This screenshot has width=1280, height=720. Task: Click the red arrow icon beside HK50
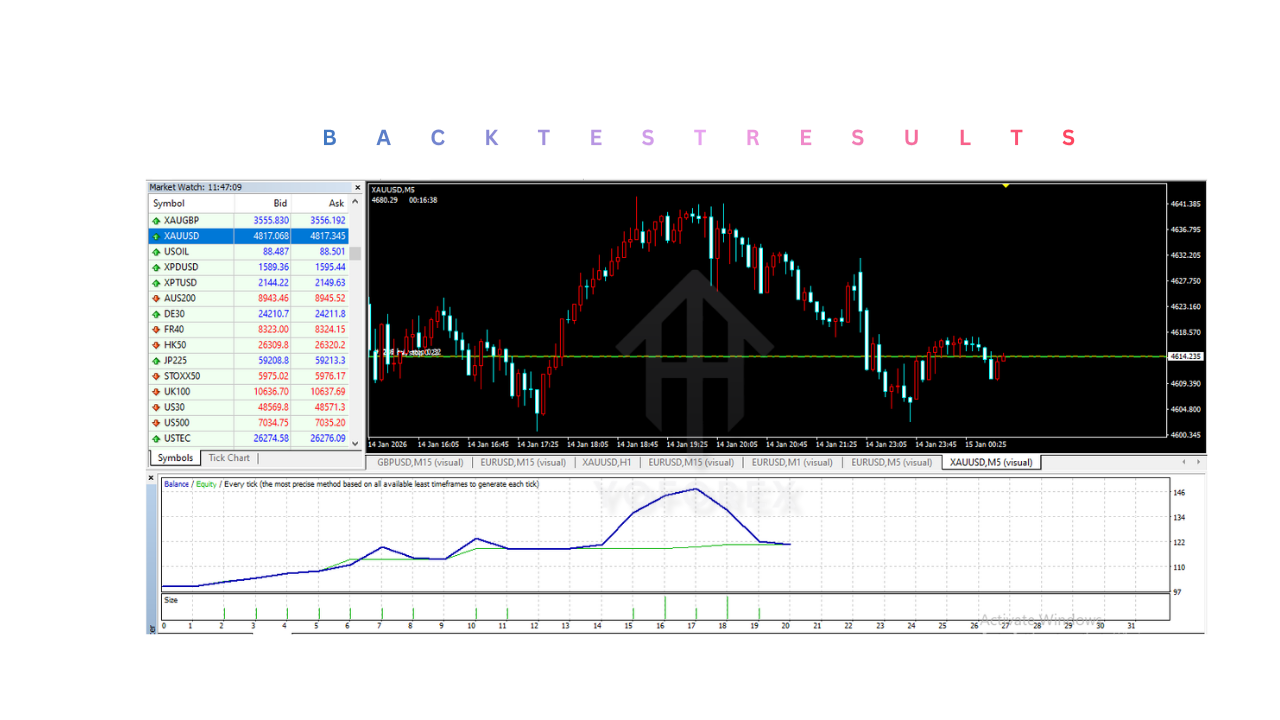[x=156, y=345]
